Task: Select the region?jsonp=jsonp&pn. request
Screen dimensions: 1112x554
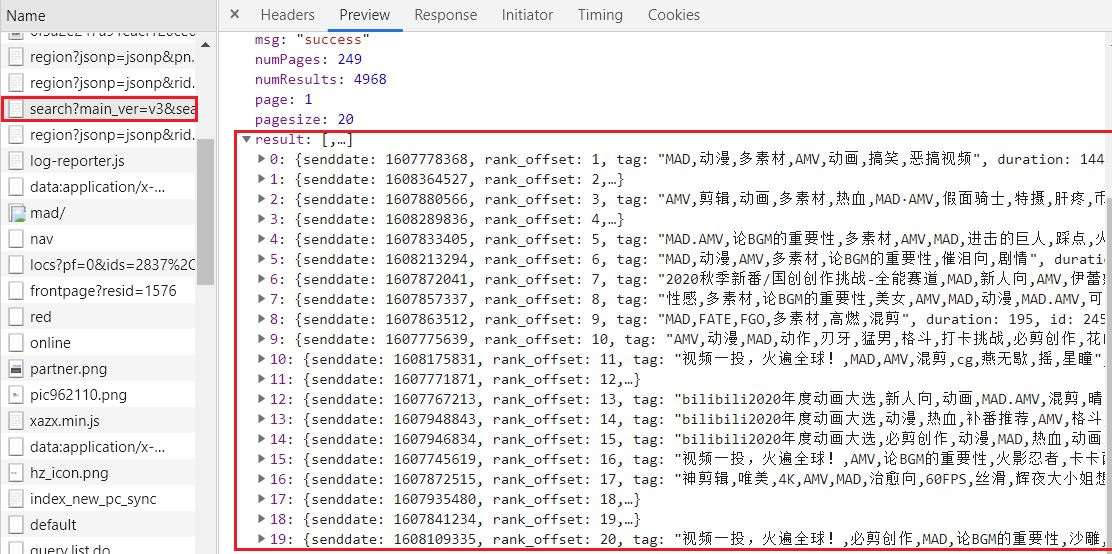Action: point(98,57)
